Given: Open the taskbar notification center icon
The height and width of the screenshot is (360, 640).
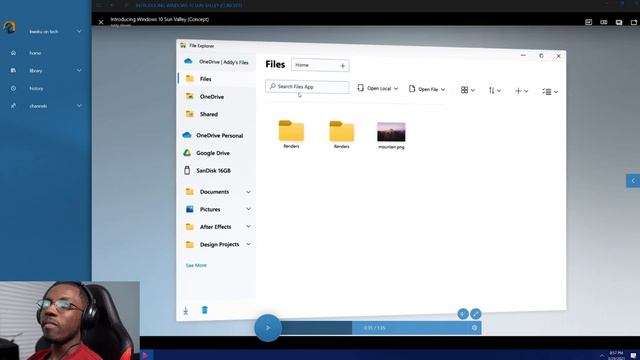Looking at the screenshot, I should [633, 356].
